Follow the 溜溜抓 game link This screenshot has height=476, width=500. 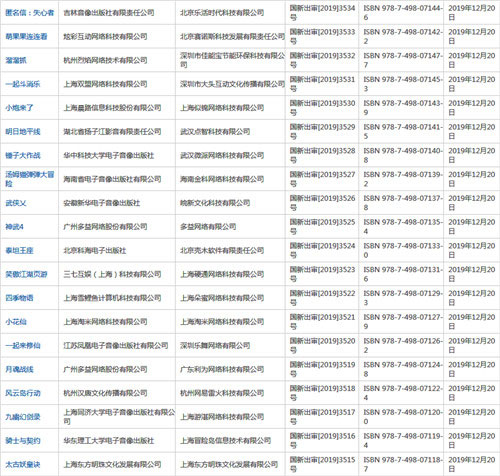pos(16,60)
